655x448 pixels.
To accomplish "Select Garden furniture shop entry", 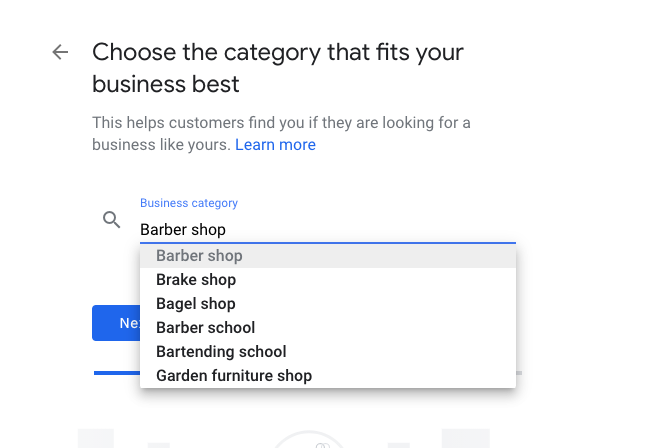I will click(328, 376).
